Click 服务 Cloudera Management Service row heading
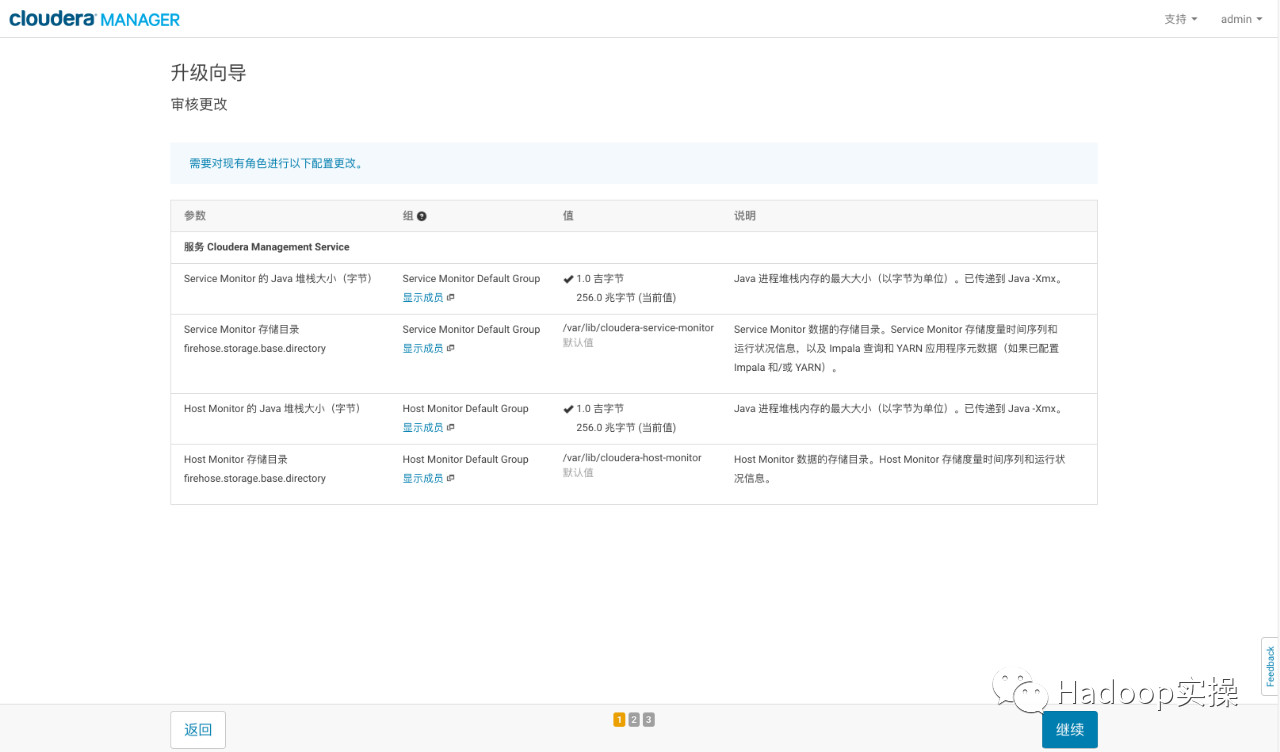 [267, 247]
